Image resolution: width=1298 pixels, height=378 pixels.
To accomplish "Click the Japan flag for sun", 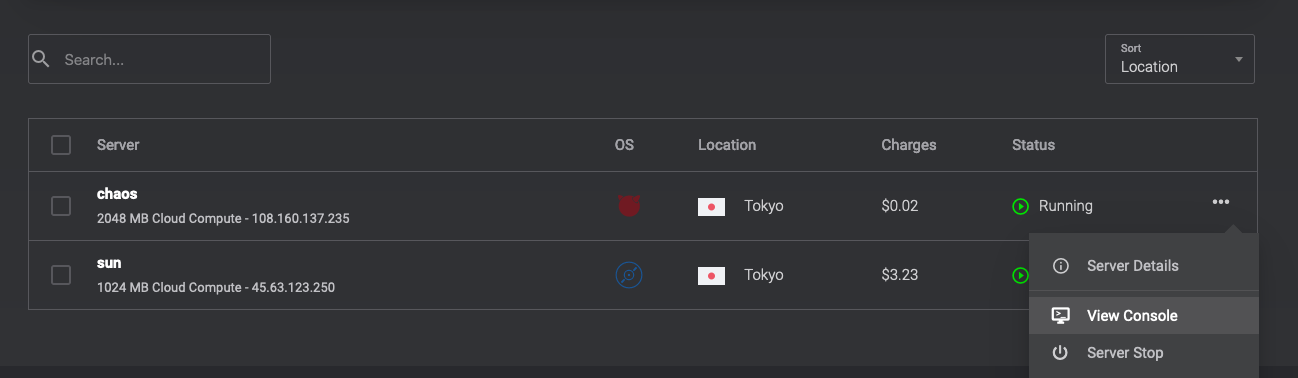I will click(x=711, y=274).
